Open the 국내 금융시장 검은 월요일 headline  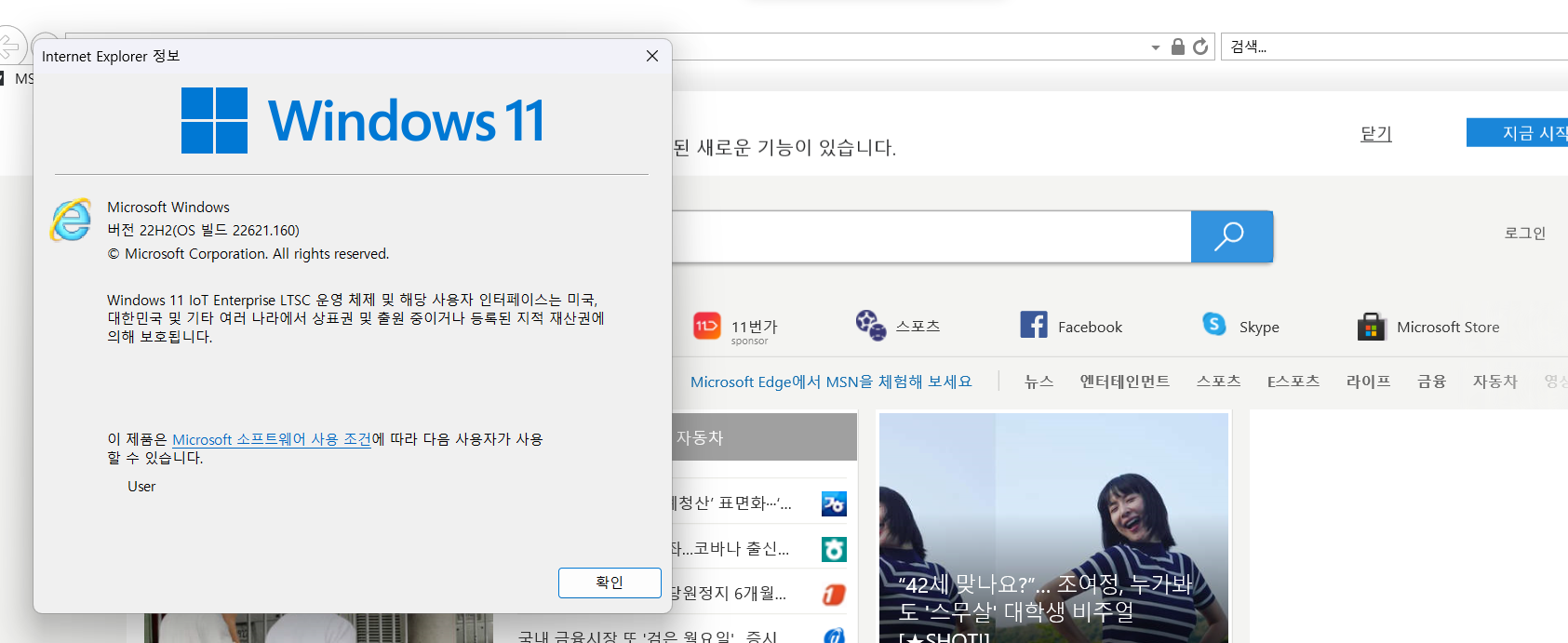[x=648, y=636]
